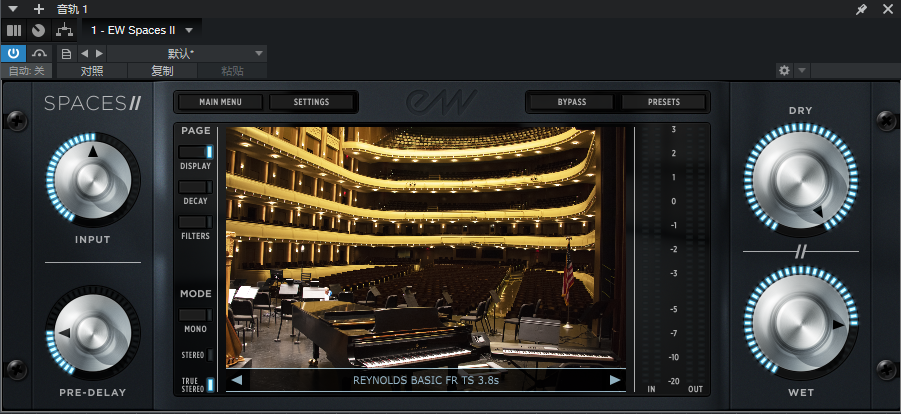
Task: Collapse the track panel triangle
Action: tap(13, 9)
